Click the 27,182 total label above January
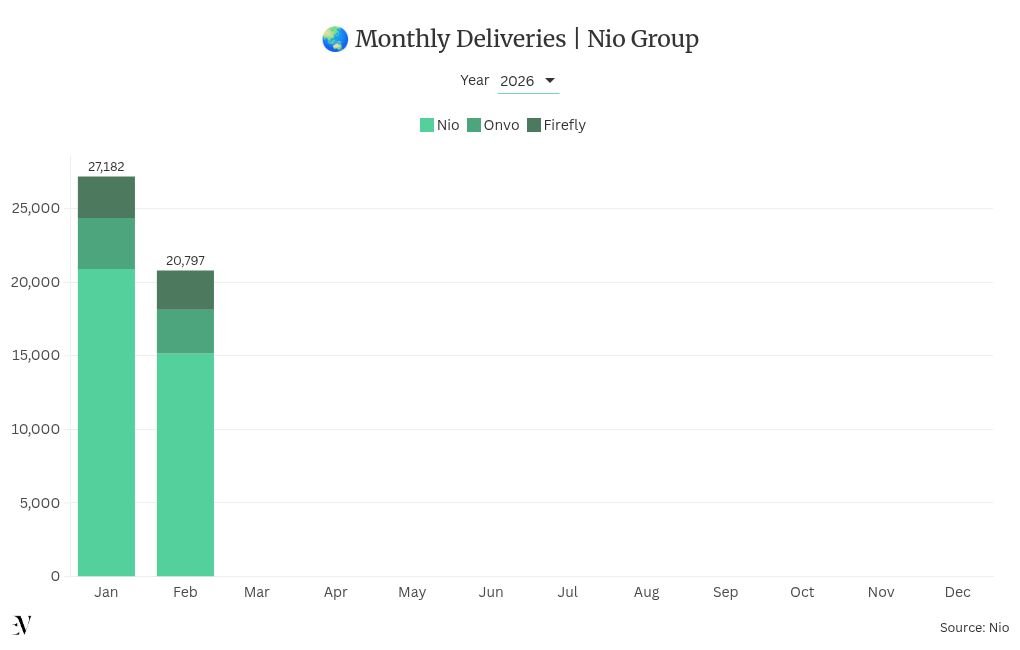 [x=106, y=167]
